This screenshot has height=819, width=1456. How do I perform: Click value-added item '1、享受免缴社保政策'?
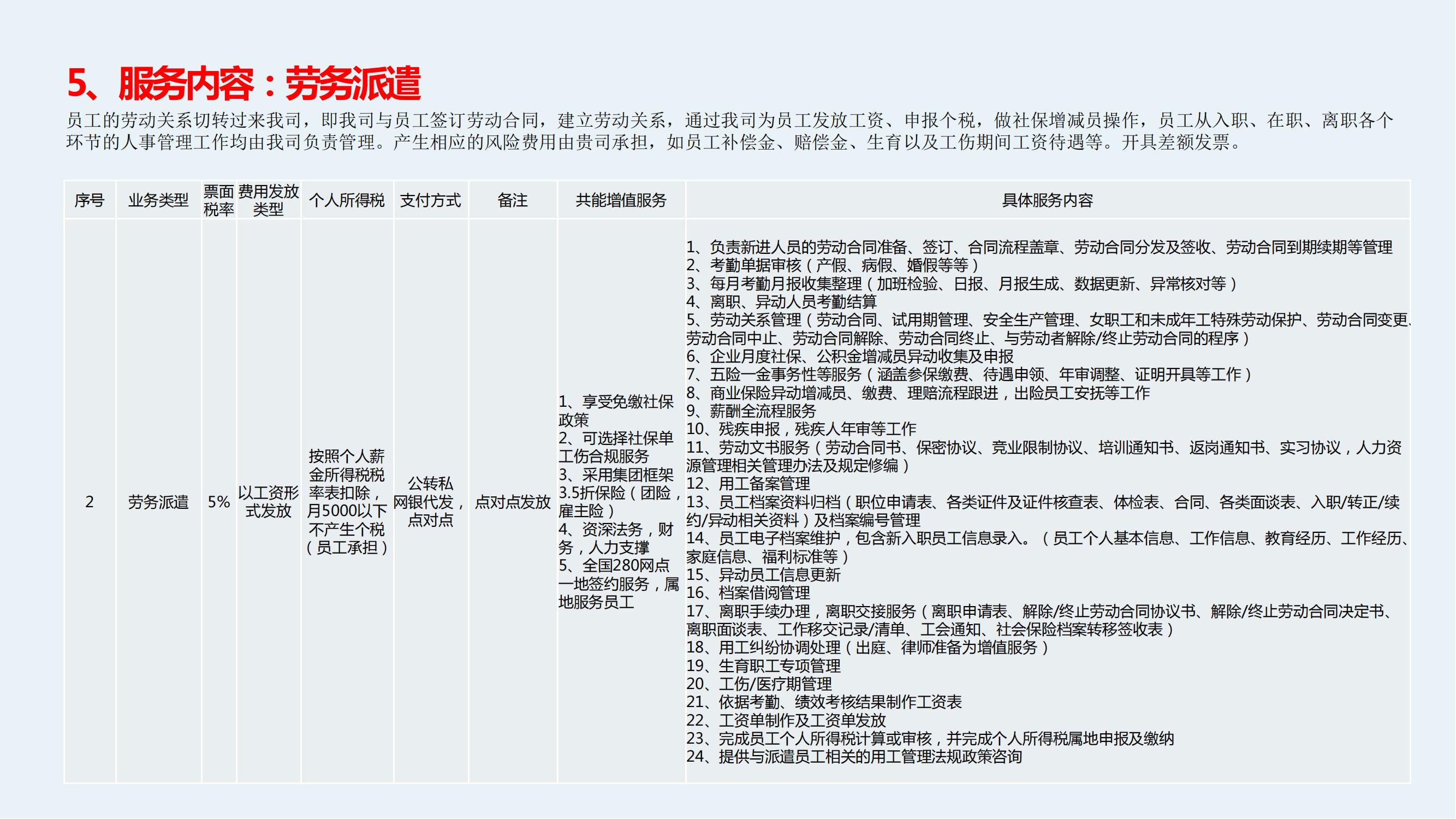(616, 411)
